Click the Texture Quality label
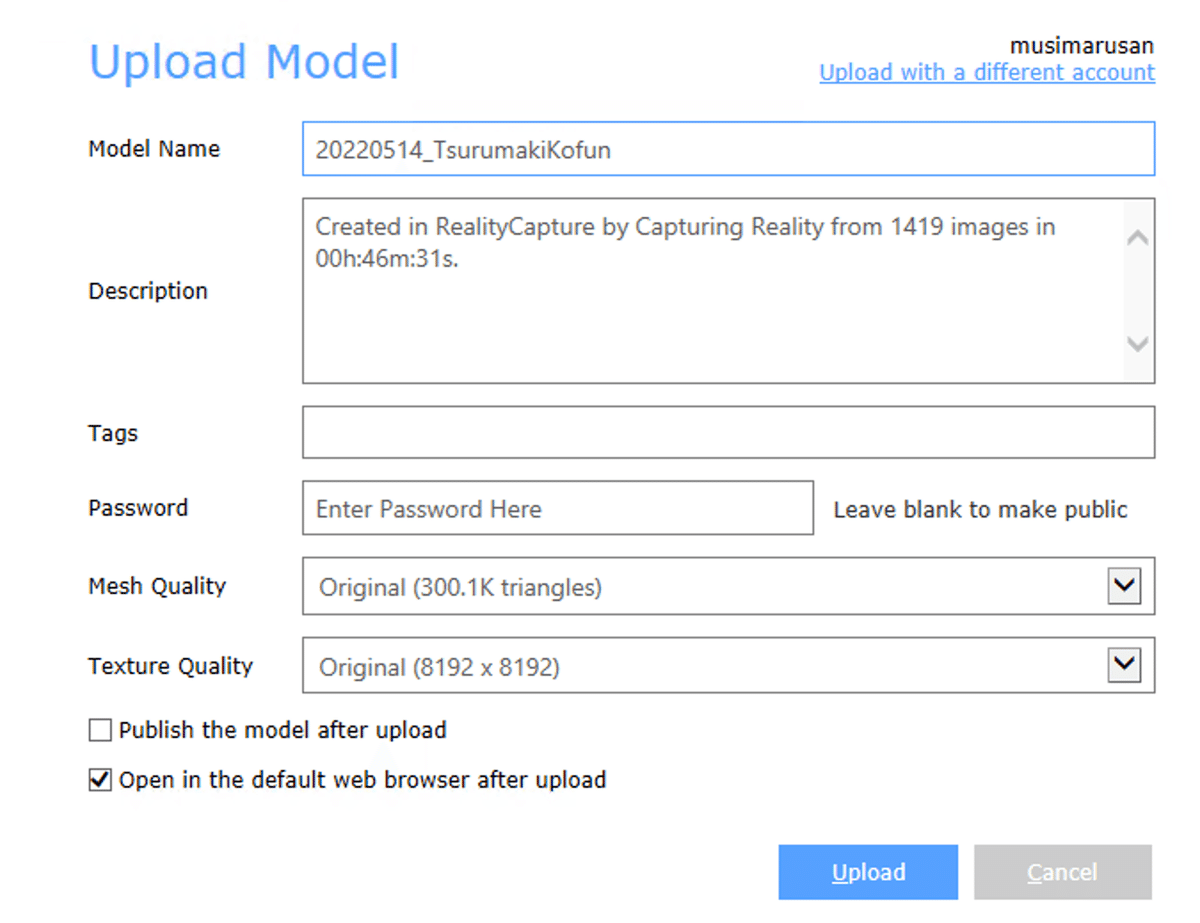 click(170, 666)
